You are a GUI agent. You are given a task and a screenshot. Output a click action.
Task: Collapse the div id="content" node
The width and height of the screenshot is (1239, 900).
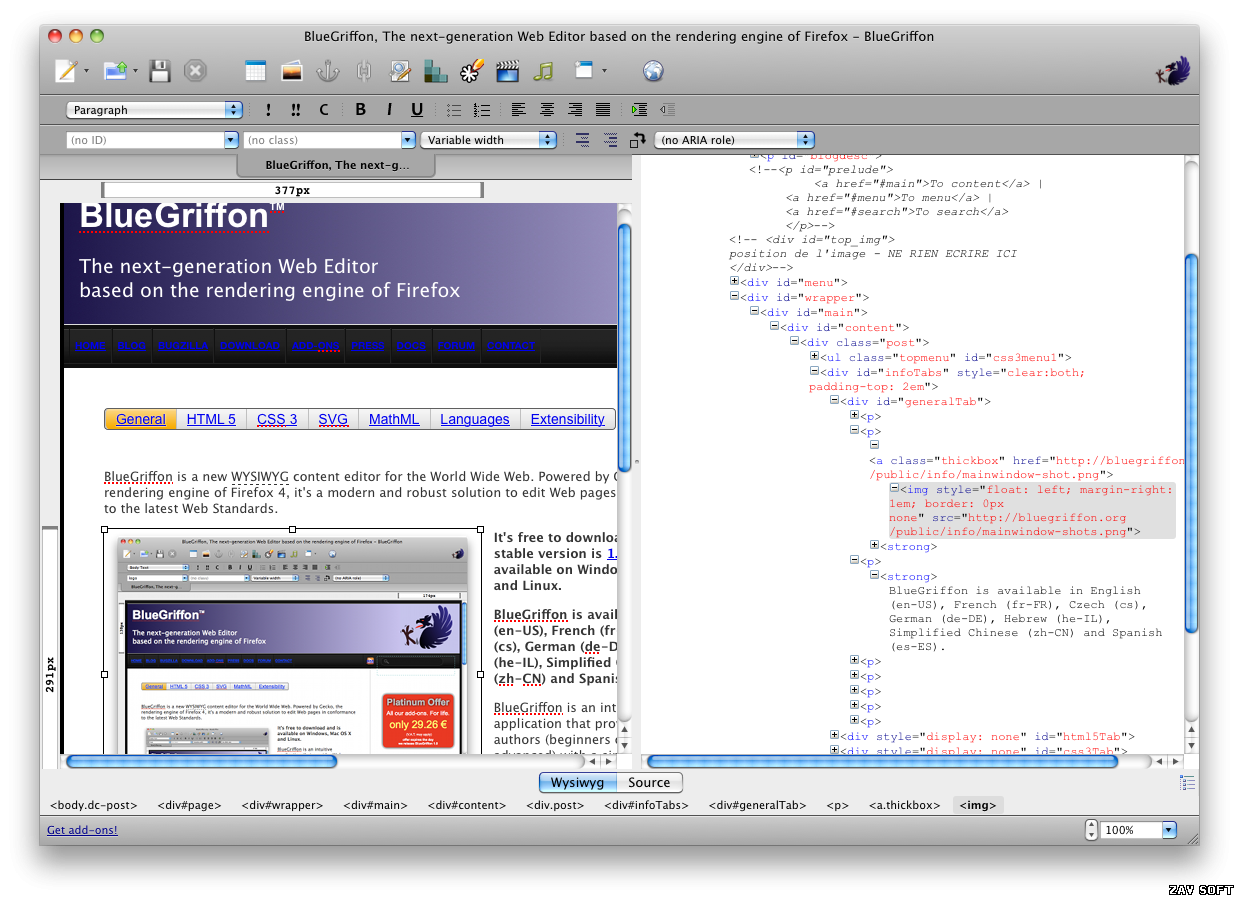point(775,326)
